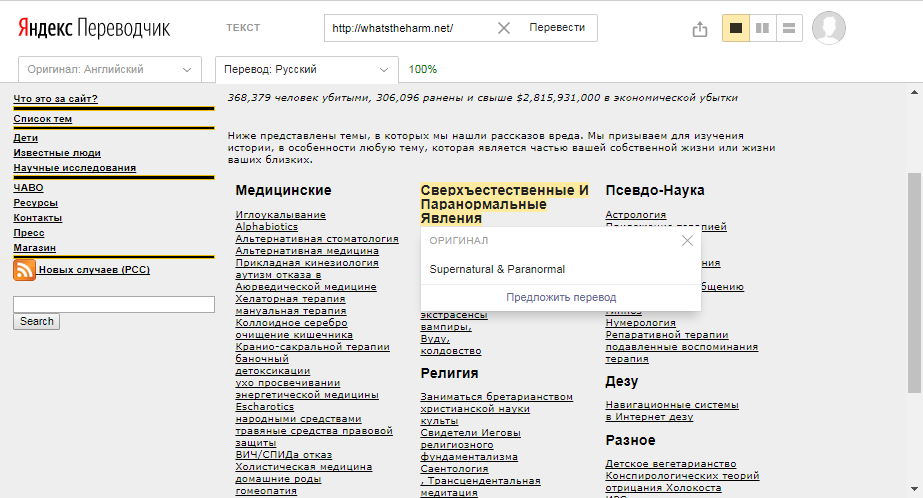Open the Магазин sidebar link

click(x=35, y=247)
